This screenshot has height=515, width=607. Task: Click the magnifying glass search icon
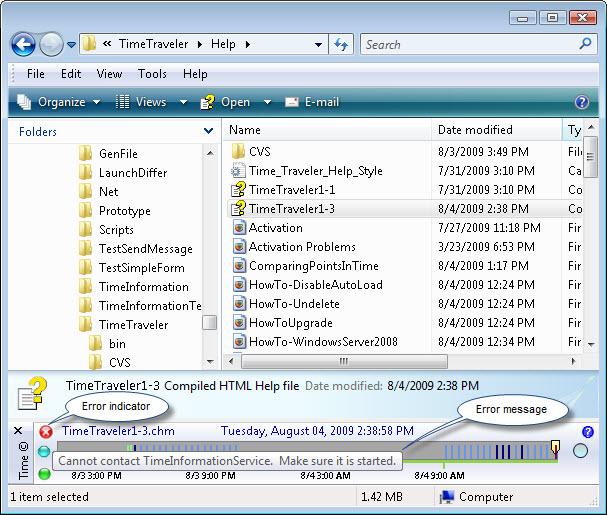[x=585, y=43]
